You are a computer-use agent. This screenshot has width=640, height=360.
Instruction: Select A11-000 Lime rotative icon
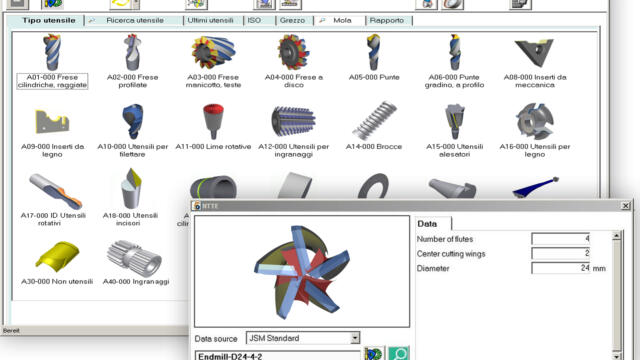(x=213, y=121)
